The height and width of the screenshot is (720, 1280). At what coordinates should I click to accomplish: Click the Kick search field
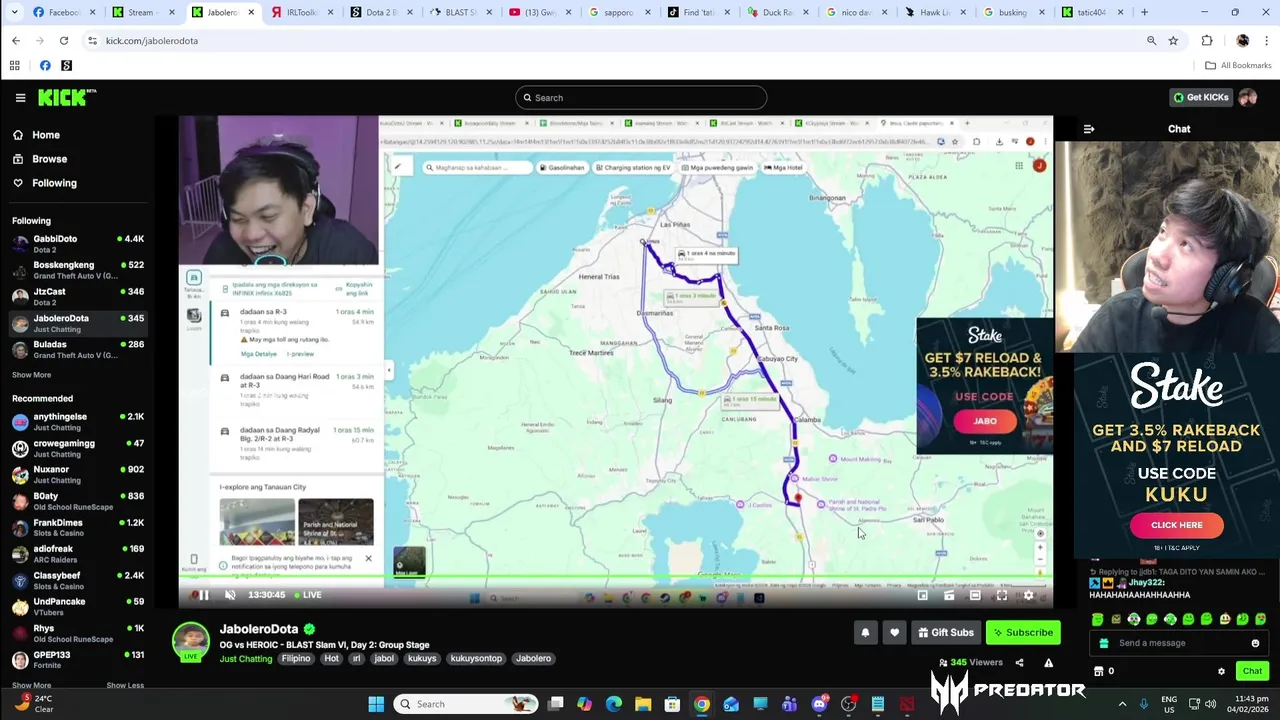[641, 97]
